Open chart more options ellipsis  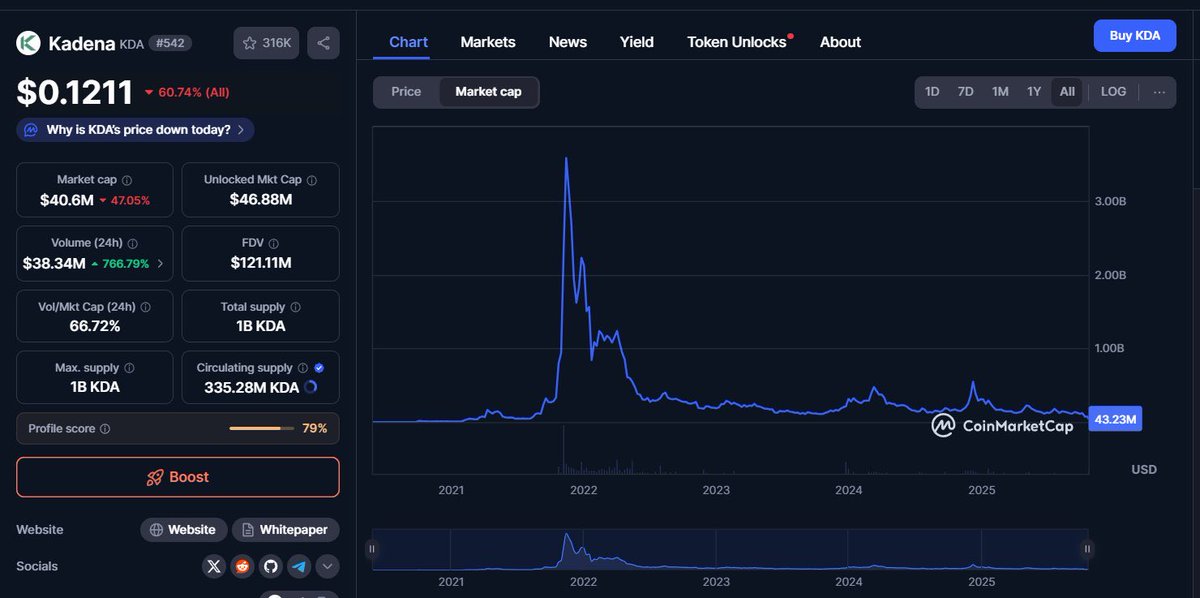point(1159,92)
